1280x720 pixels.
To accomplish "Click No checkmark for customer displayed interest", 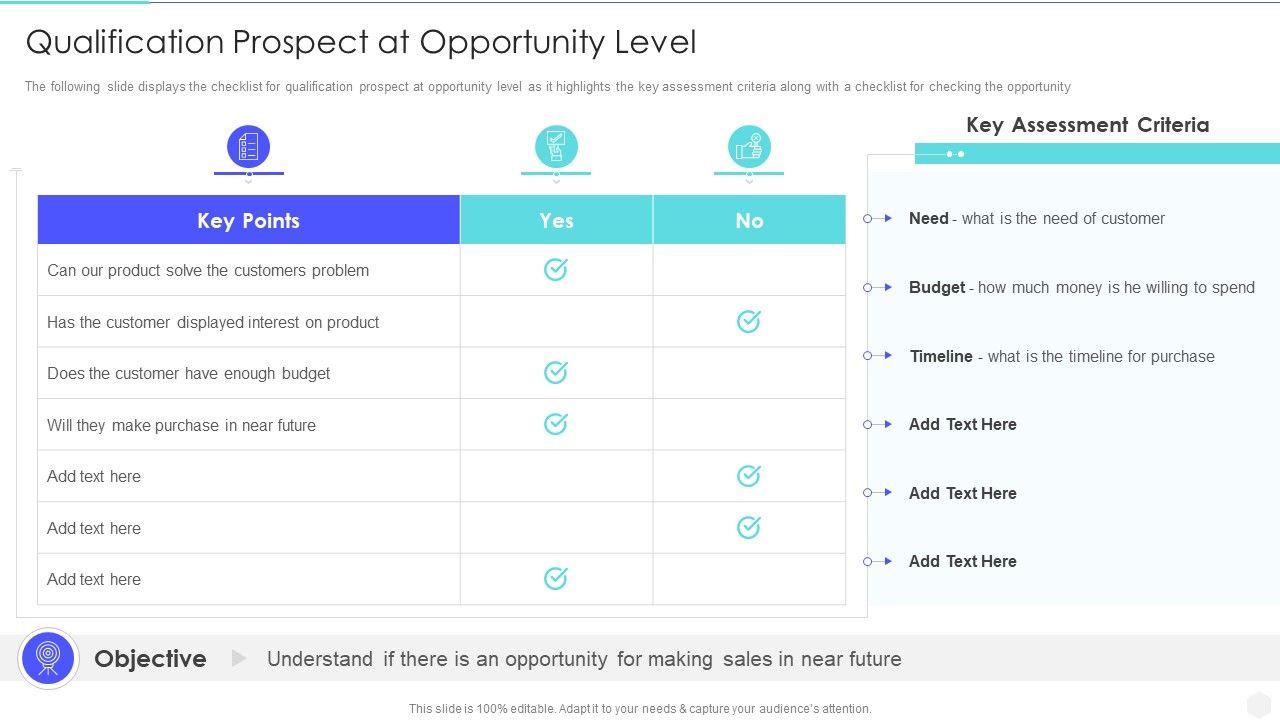I will (x=748, y=321).
